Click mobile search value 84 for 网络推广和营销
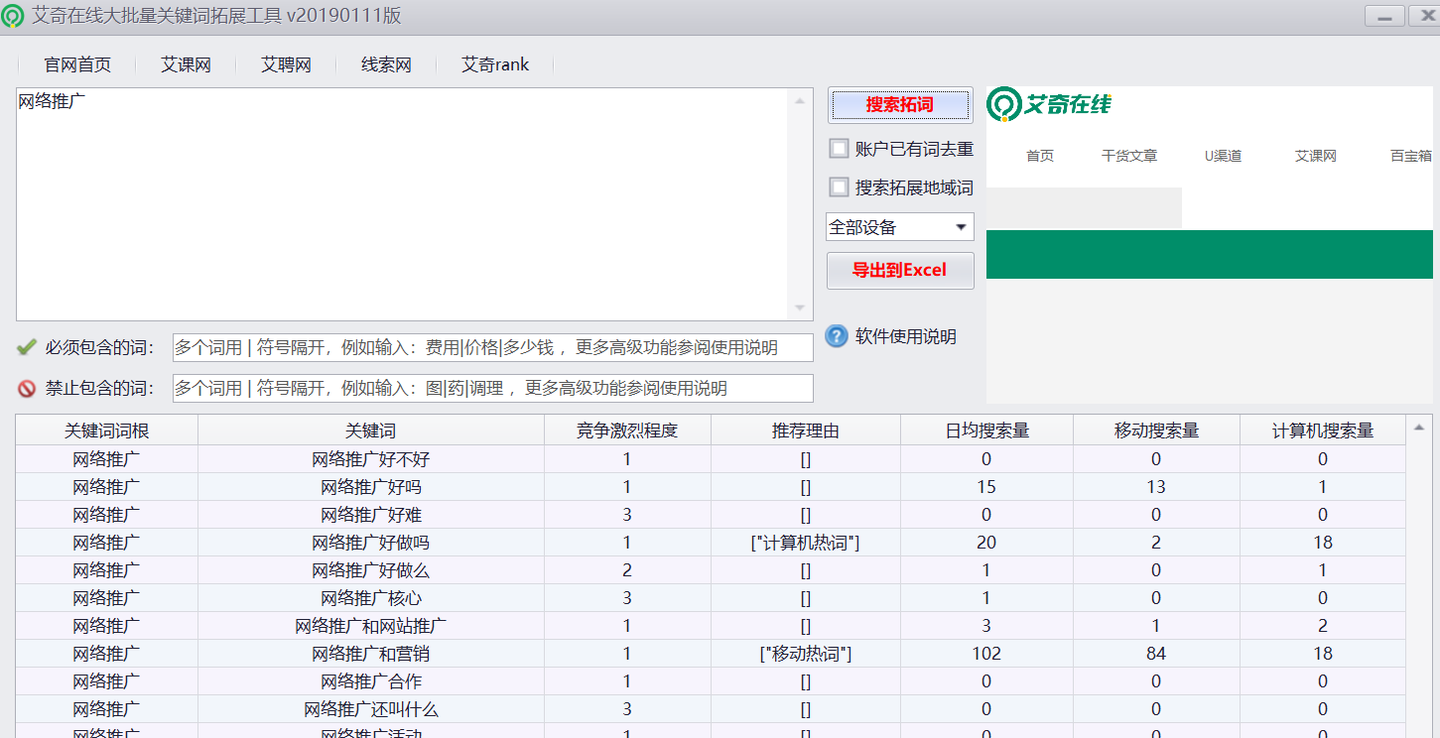This screenshot has height=738, width=1440. pos(1156,654)
